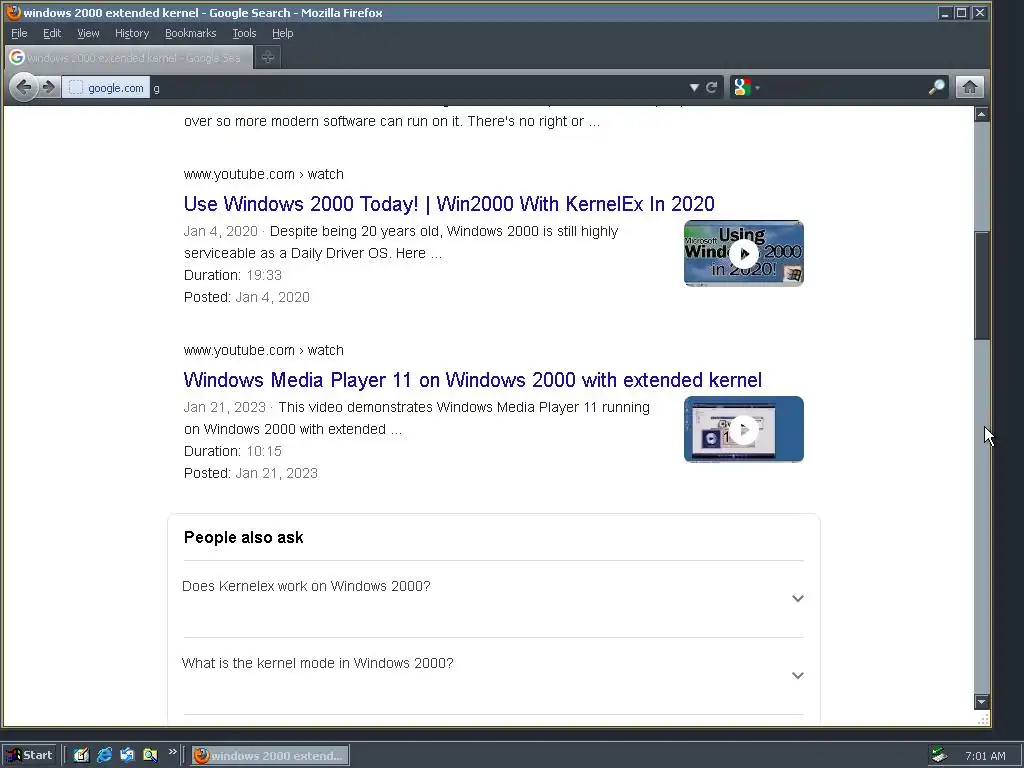Go back with the back arrow button
The width and height of the screenshot is (1024, 768).
[24, 87]
